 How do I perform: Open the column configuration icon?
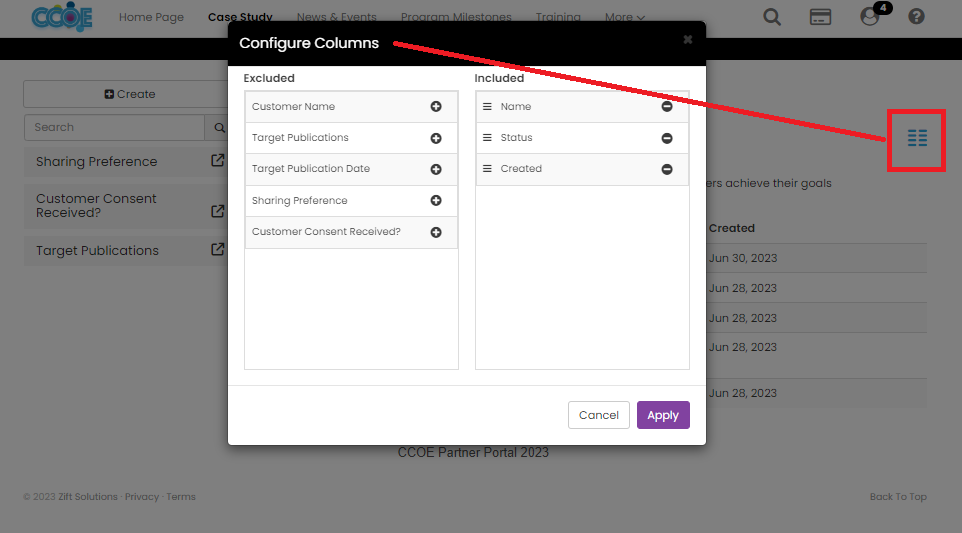(x=917, y=139)
